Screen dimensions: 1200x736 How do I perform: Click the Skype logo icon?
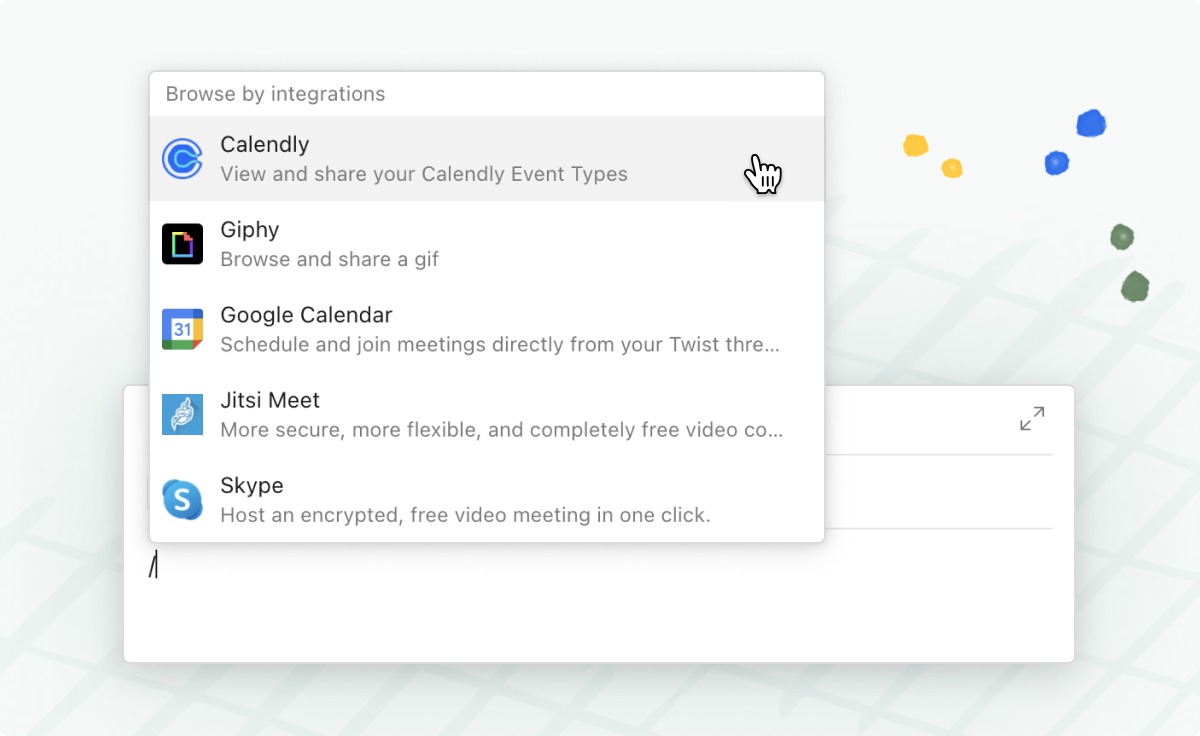(x=182, y=499)
